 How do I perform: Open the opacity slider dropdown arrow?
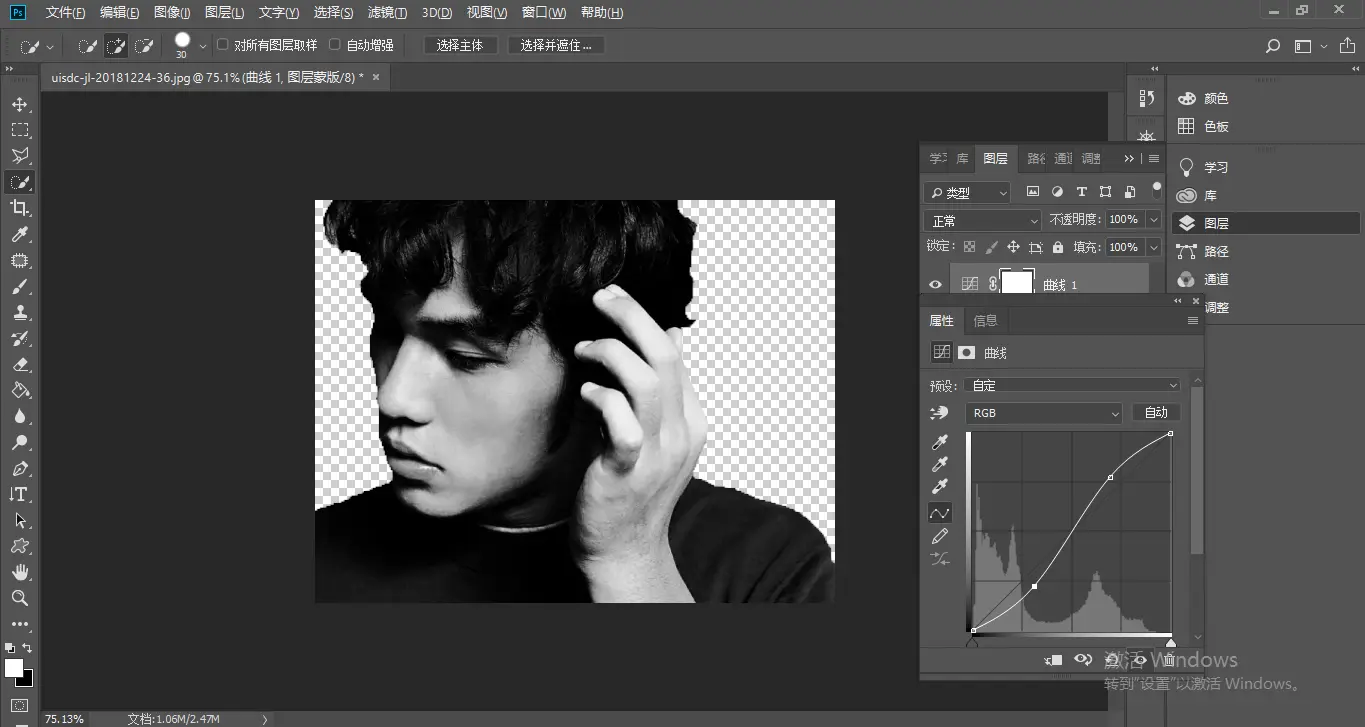click(x=1154, y=220)
